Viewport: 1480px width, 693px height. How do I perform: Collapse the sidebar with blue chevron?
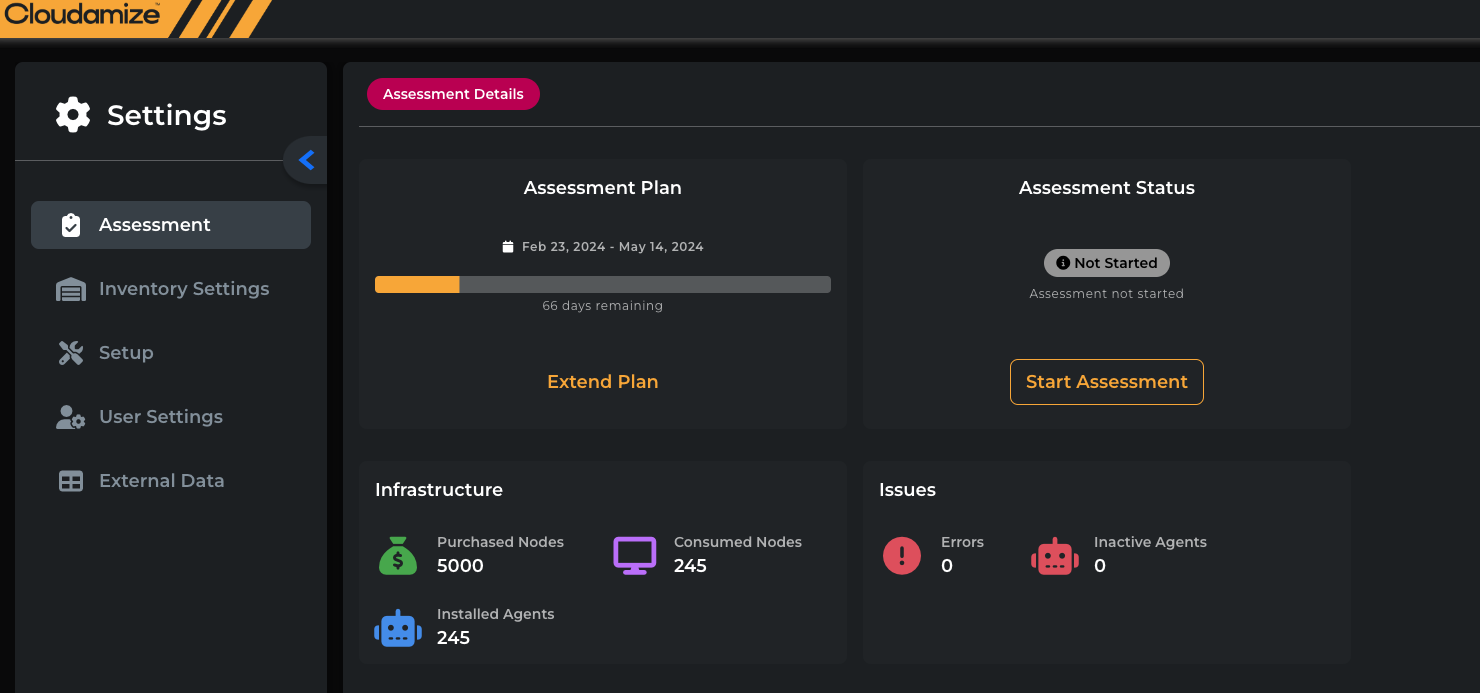click(306, 160)
